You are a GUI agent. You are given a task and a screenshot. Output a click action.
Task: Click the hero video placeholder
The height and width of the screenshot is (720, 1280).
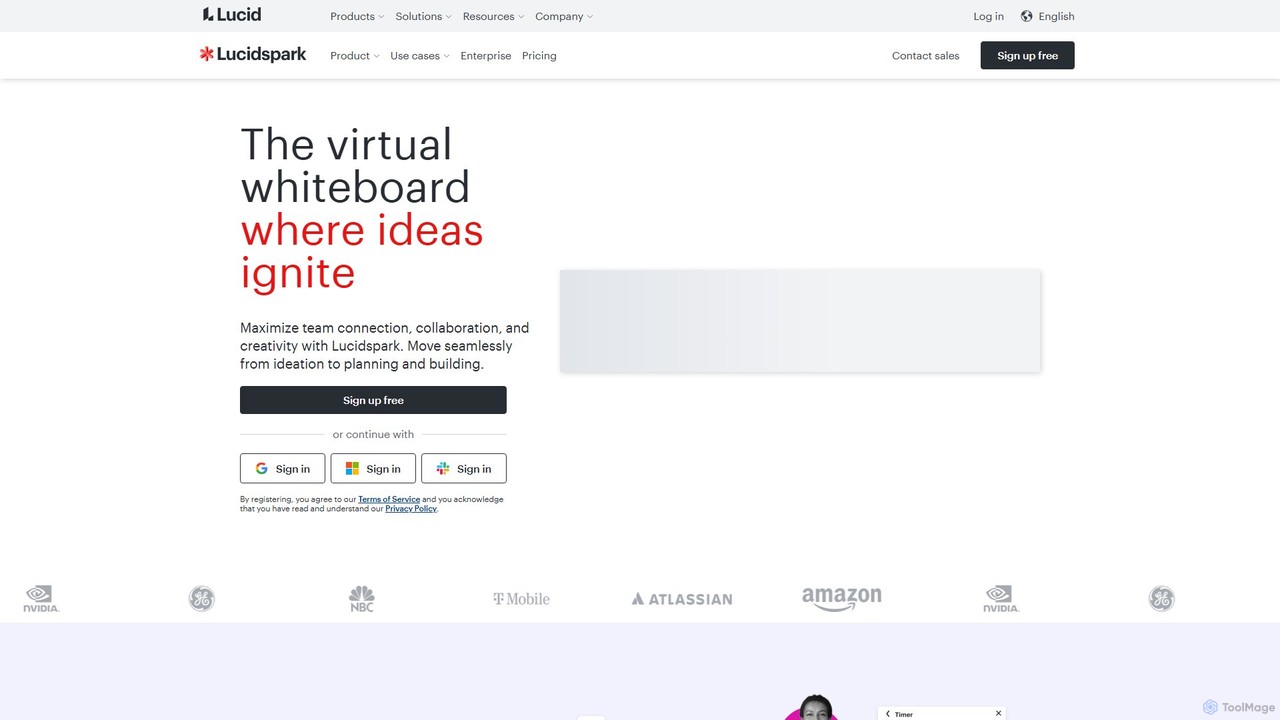800,321
